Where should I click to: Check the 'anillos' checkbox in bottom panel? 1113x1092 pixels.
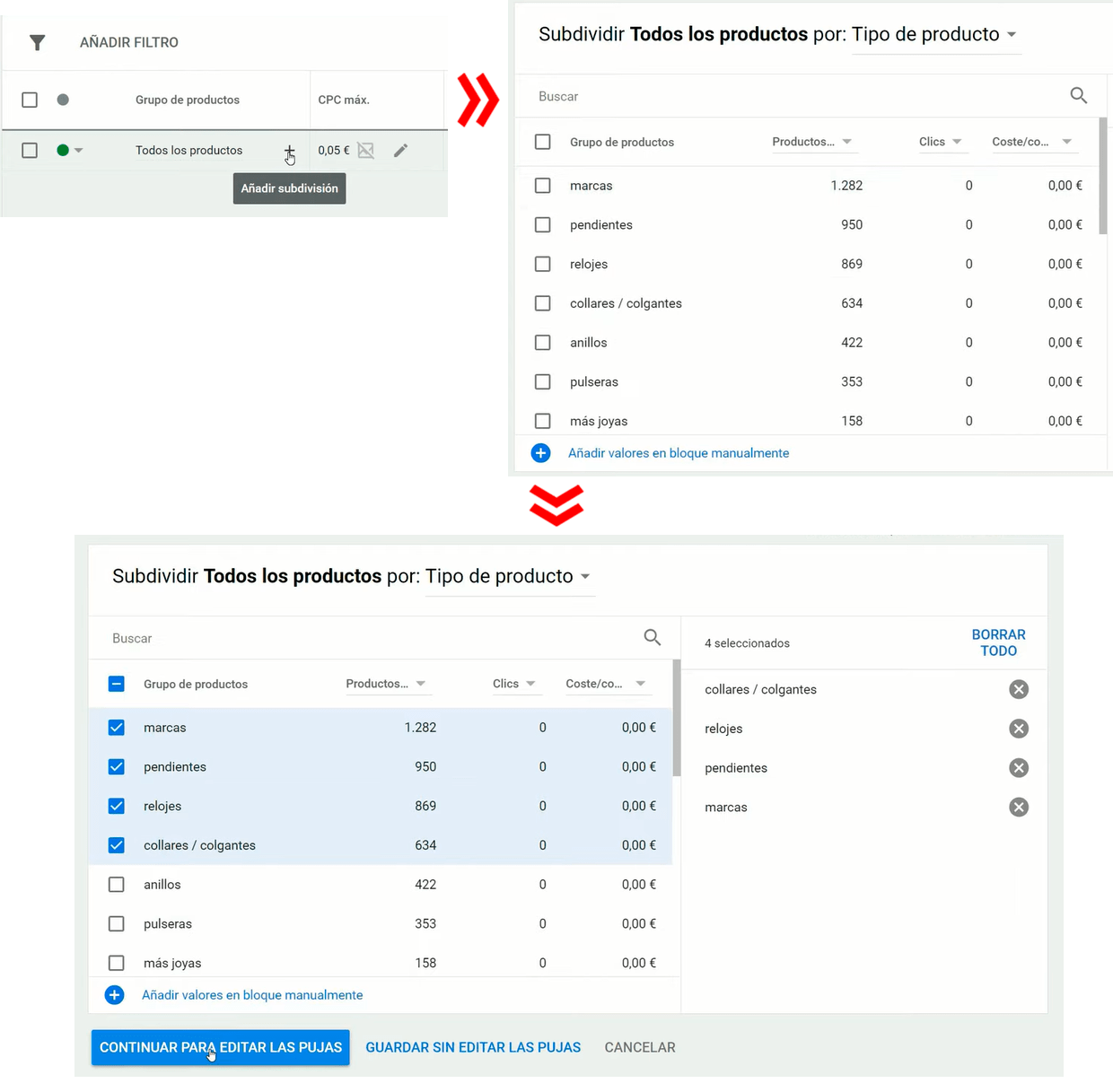click(x=117, y=885)
